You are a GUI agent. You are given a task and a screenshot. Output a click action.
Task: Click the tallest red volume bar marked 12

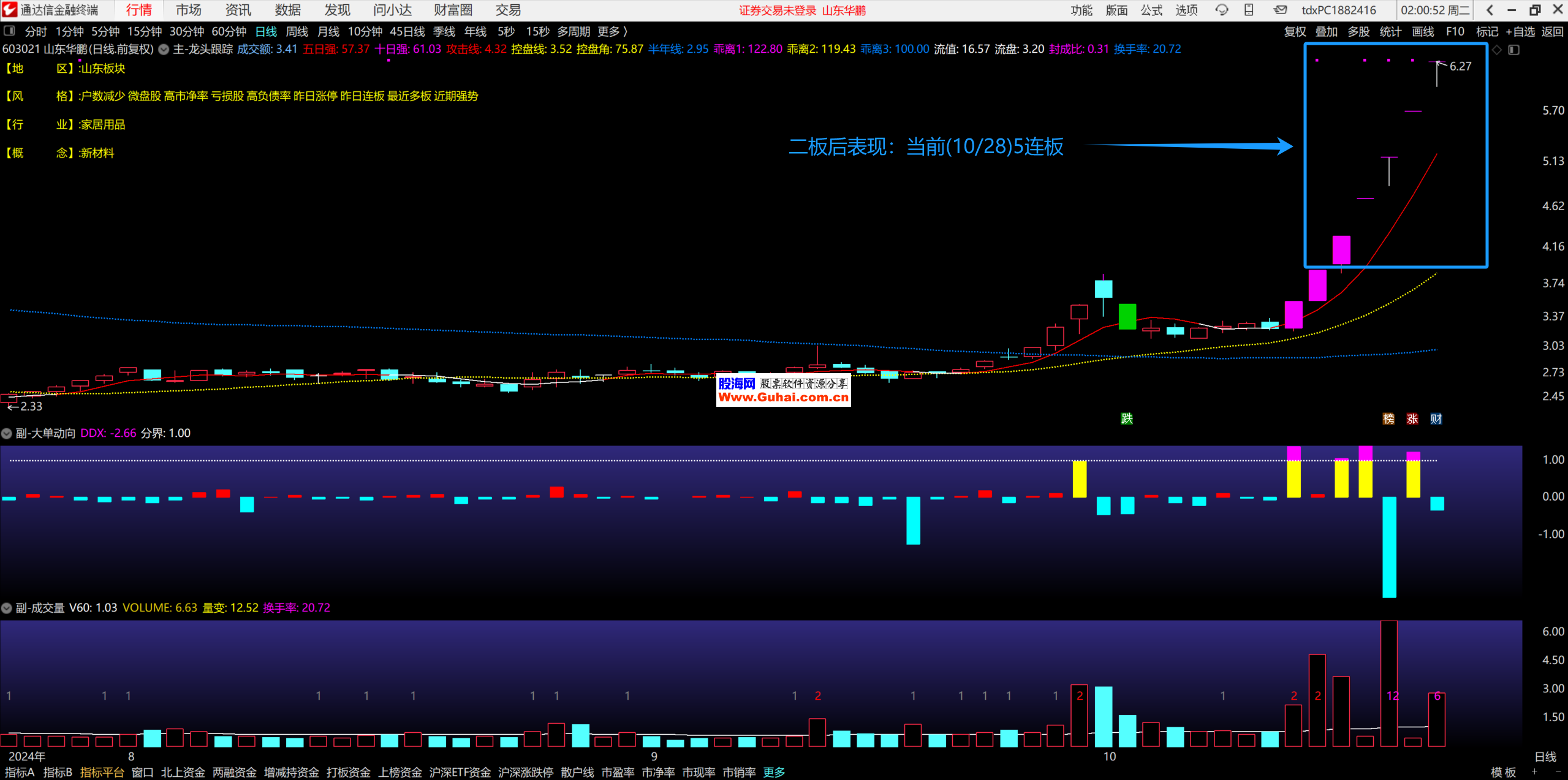pos(1389,680)
